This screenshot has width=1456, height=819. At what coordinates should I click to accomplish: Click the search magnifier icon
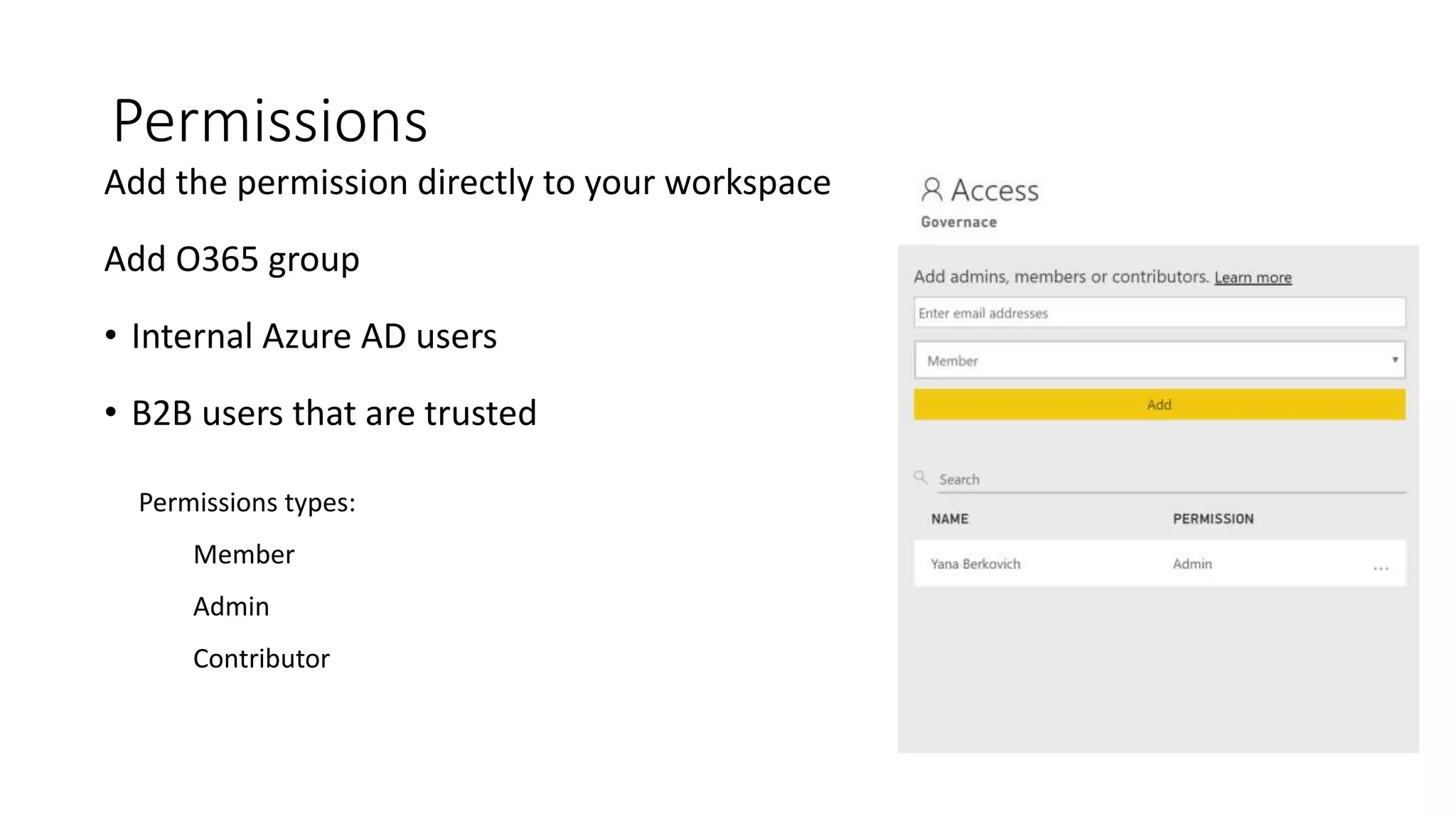click(921, 477)
